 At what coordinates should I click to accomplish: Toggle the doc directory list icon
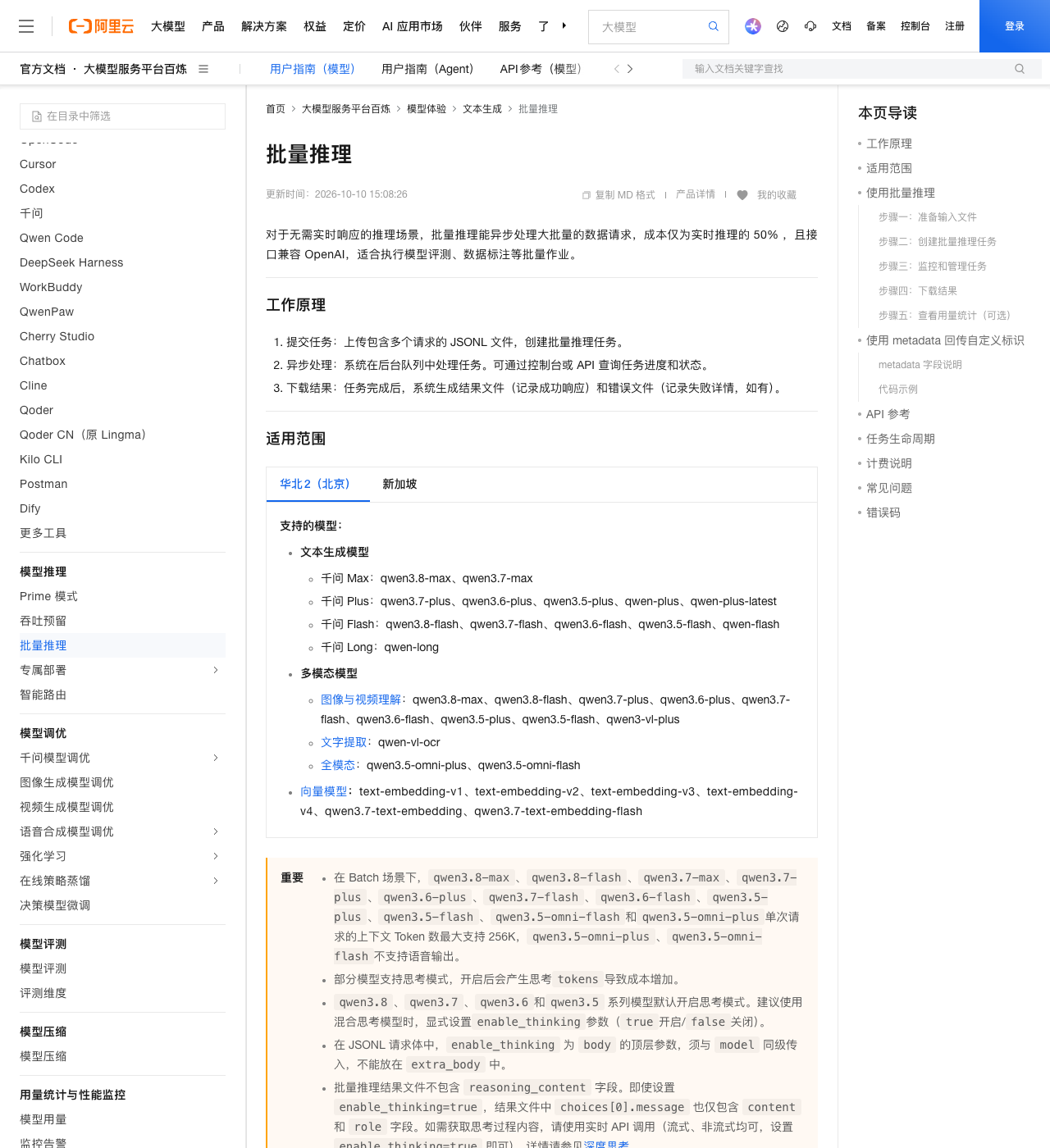(203, 69)
